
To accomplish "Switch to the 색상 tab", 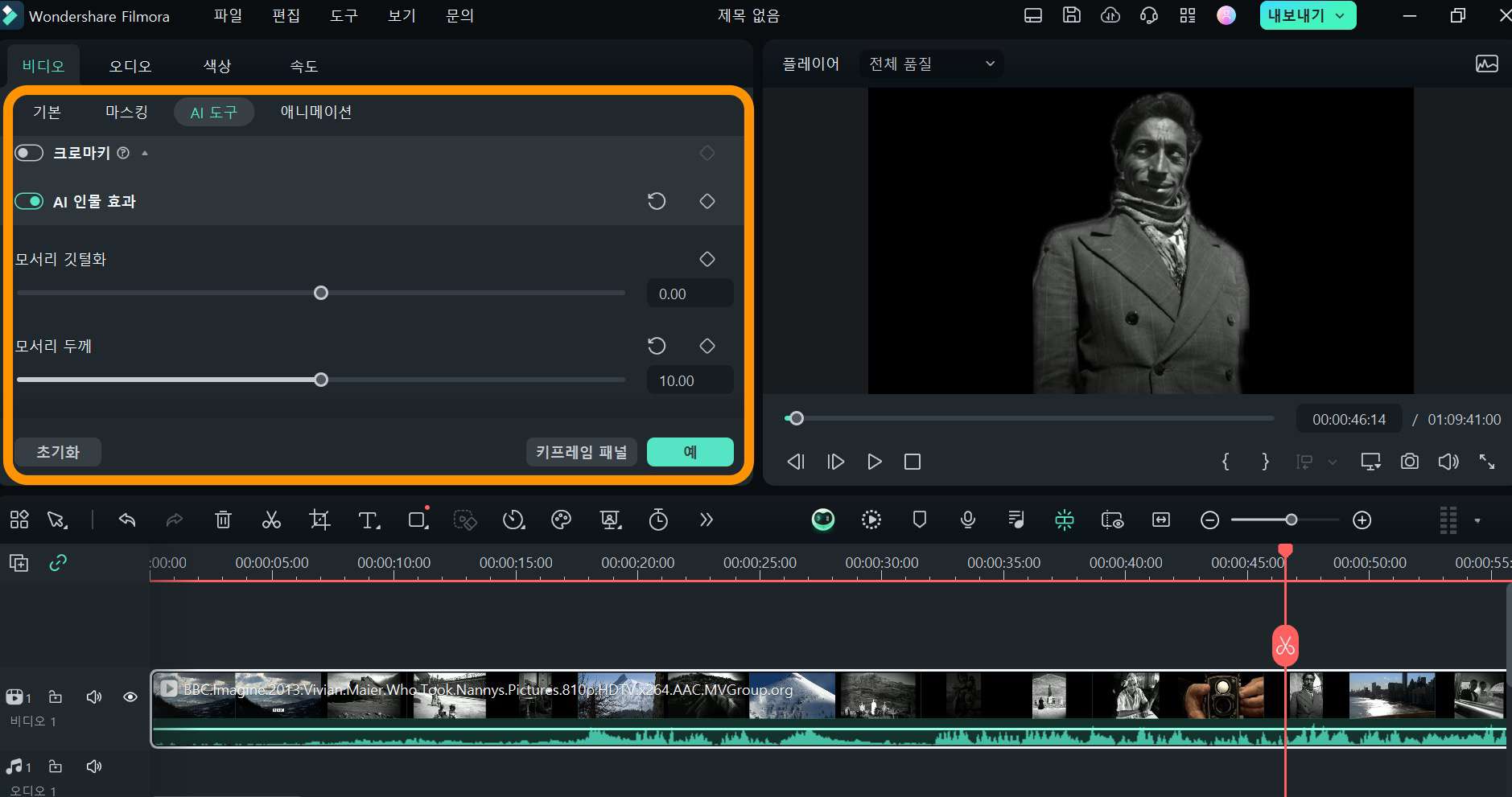I will click(217, 66).
